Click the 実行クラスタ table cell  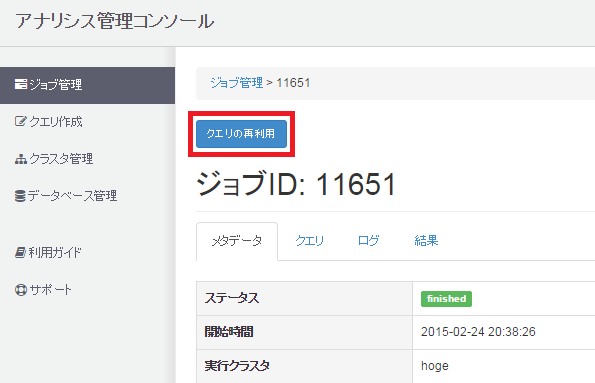click(x=304, y=366)
